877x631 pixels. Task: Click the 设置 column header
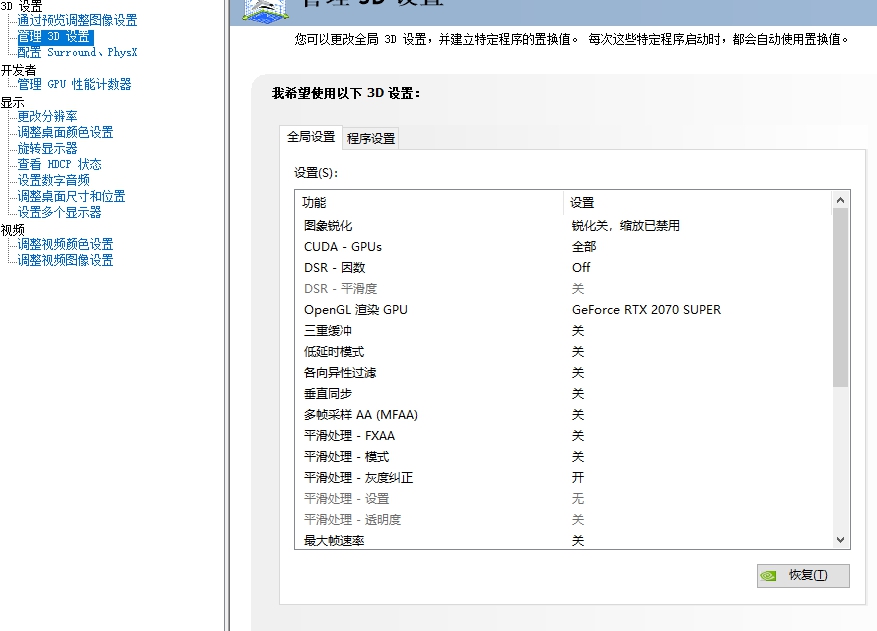pyautogui.click(x=697, y=203)
